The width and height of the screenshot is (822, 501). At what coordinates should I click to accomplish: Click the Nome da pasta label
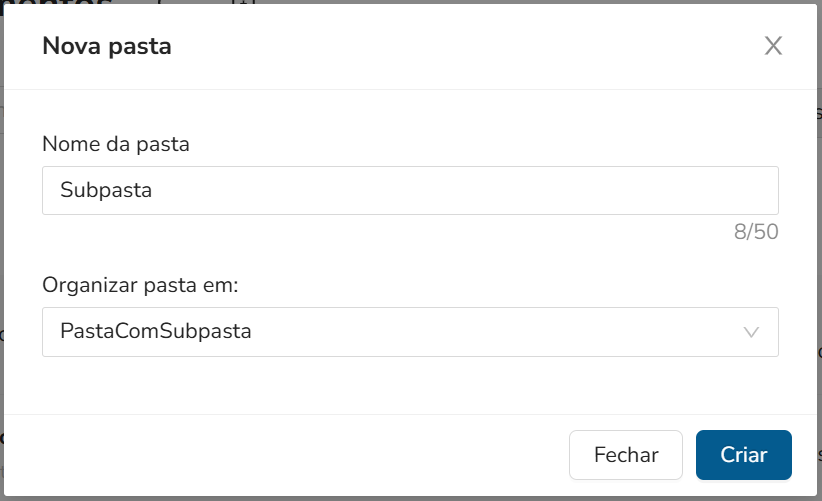(x=116, y=144)
